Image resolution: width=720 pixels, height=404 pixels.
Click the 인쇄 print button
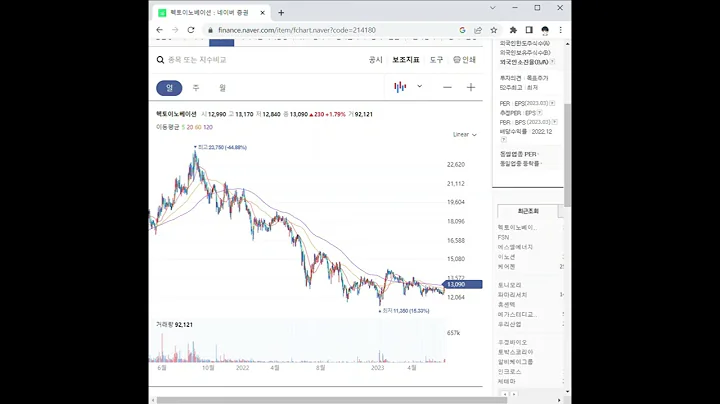[x=465, y=60]
